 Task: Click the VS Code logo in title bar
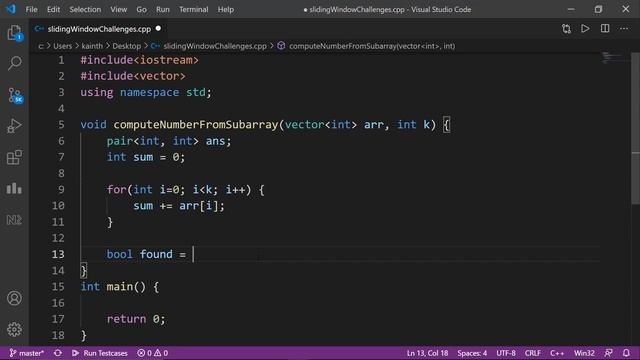tap(11, 9)
